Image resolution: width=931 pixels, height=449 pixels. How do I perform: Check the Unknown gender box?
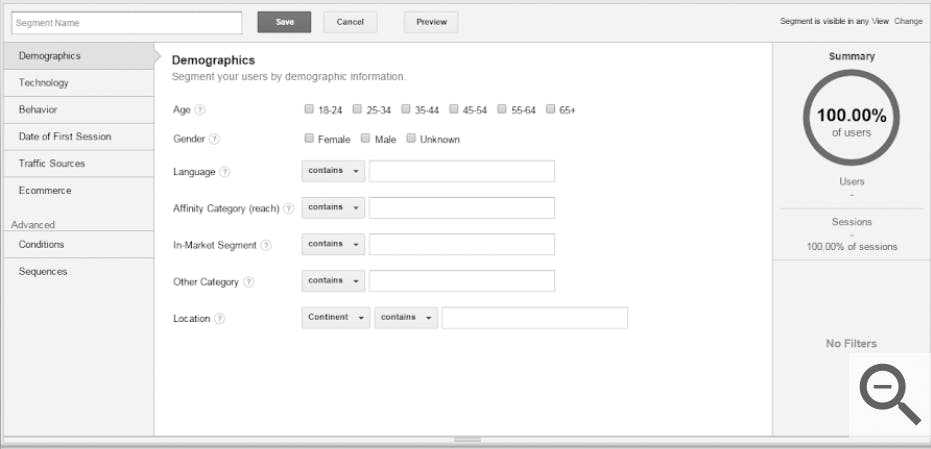(411, 138)
